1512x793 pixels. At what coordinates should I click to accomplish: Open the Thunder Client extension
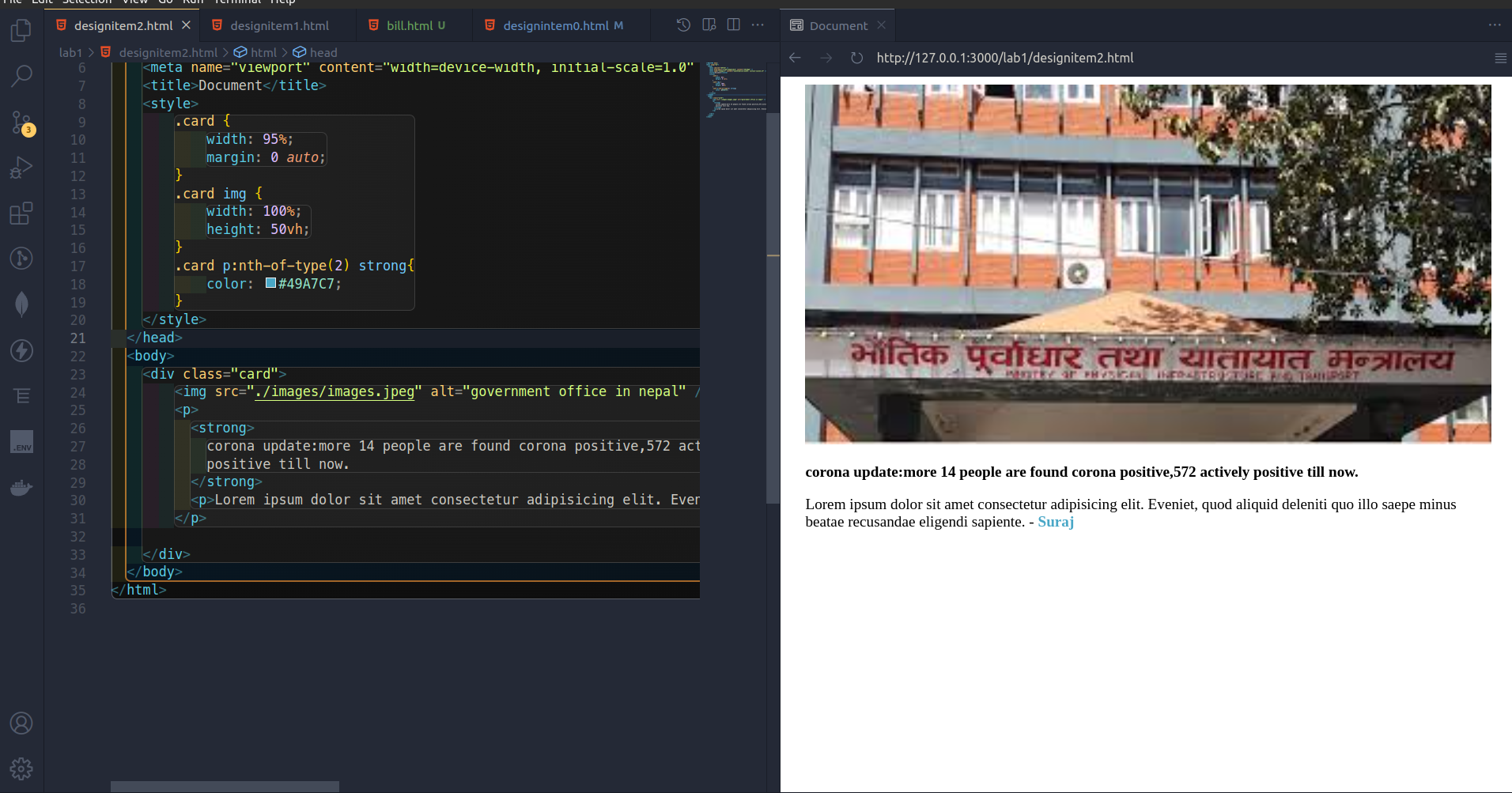click(x=21, y=351)
